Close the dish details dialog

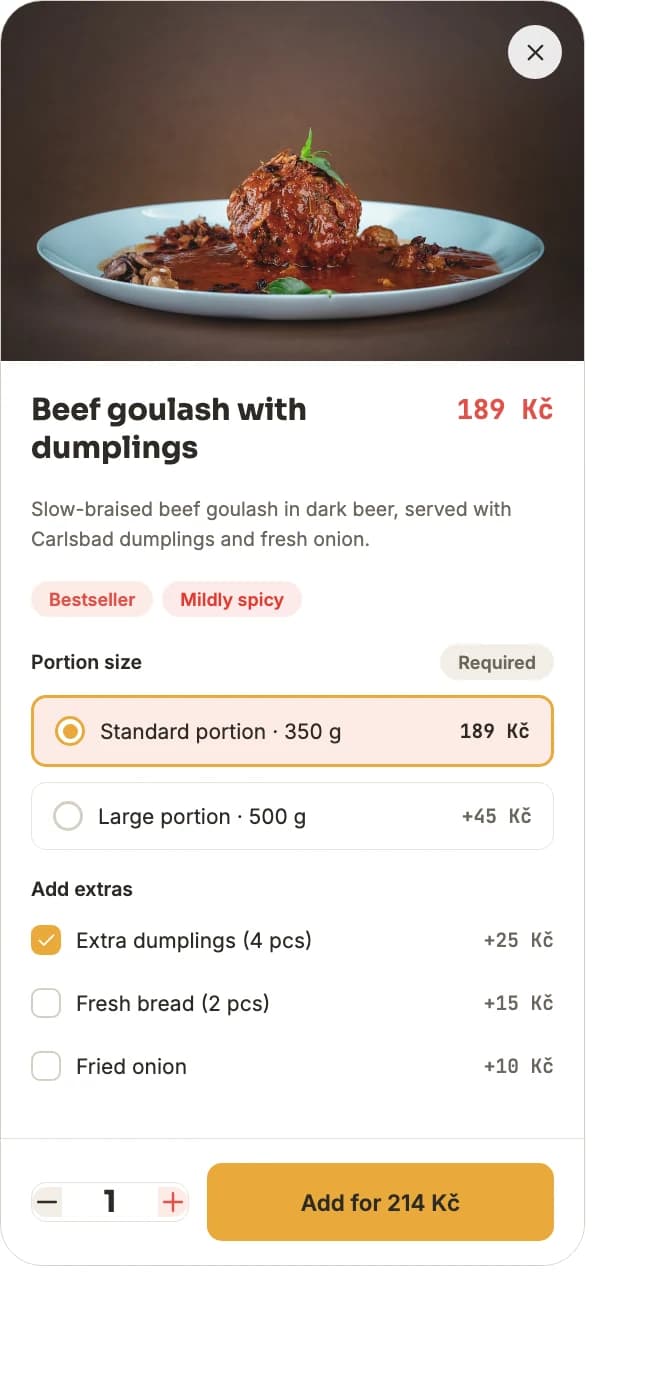coord(535,52)
